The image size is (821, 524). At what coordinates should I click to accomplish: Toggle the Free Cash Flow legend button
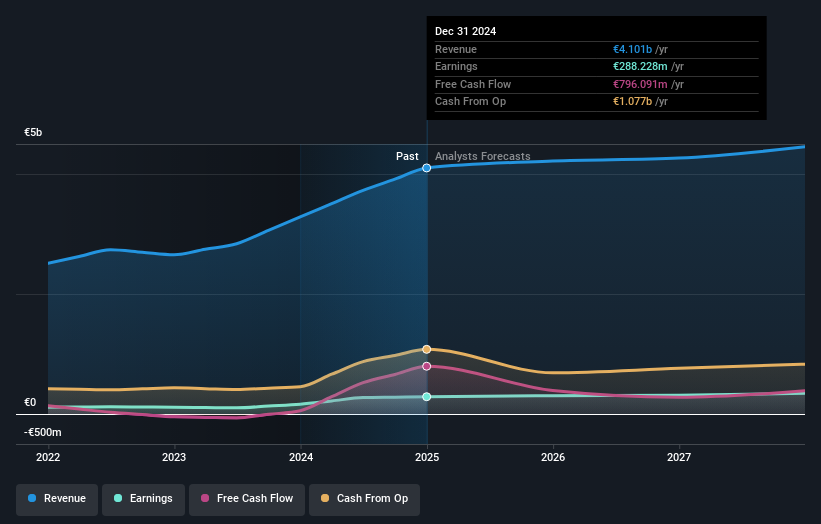[247, 499]
